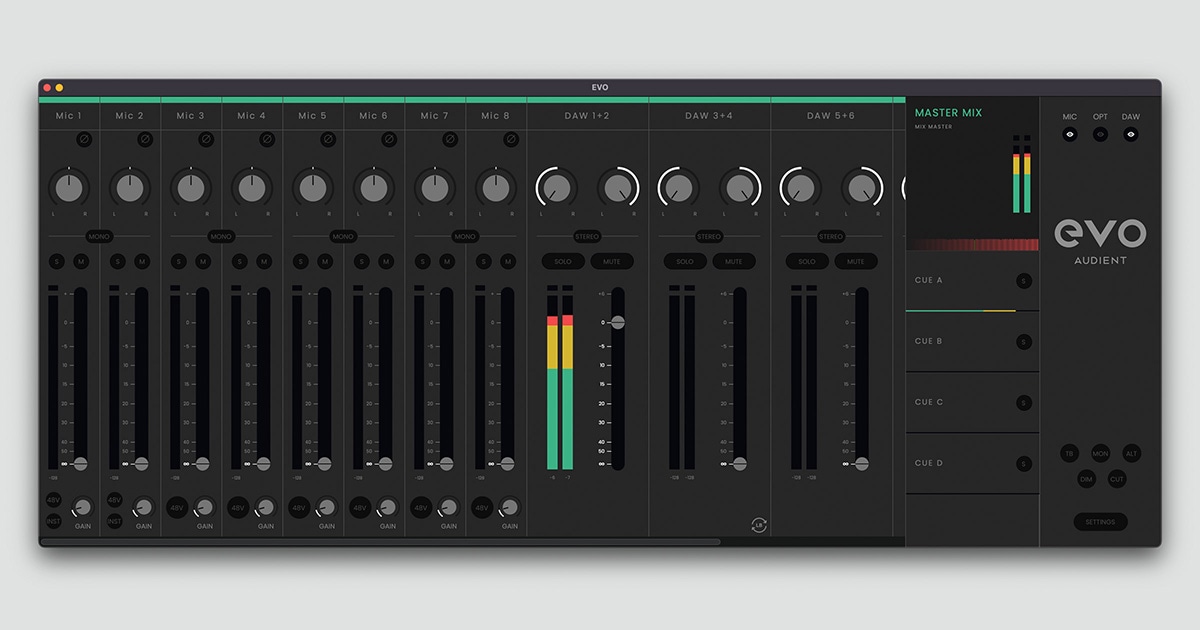Enable 48V phantom power on Mic 3

click(x=177, y=508)
